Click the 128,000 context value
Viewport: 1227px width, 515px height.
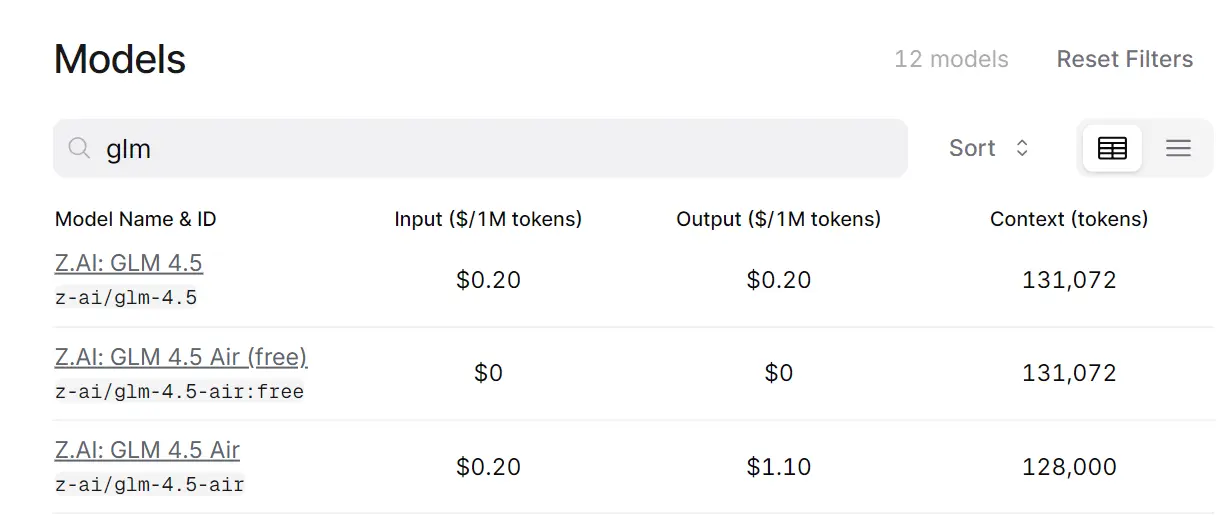tap(1069, 467)
